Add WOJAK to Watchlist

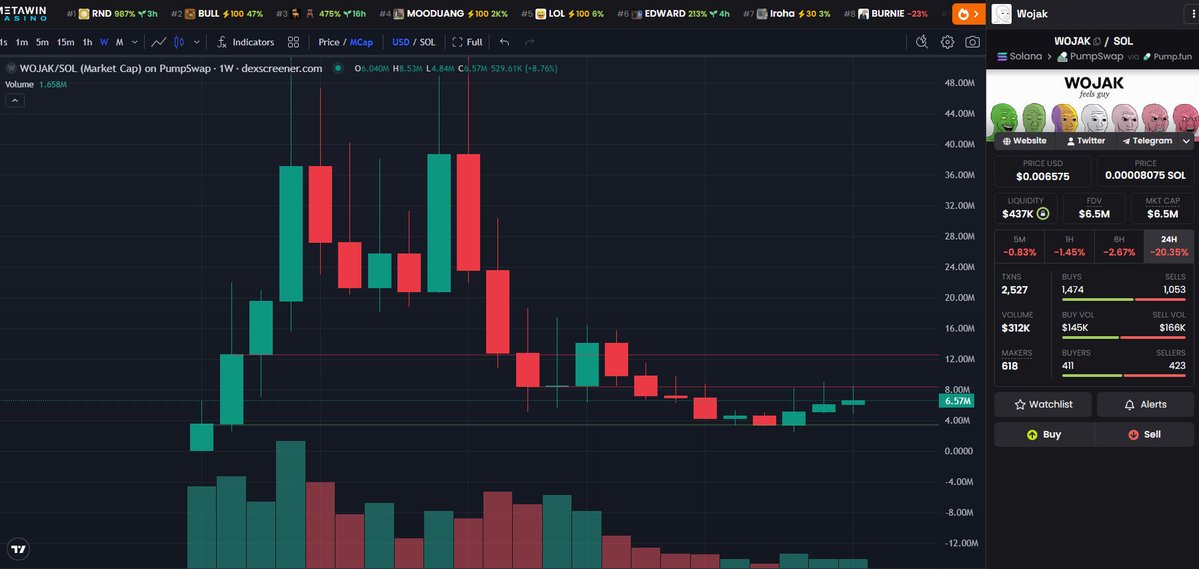(x=1043, y=405)
